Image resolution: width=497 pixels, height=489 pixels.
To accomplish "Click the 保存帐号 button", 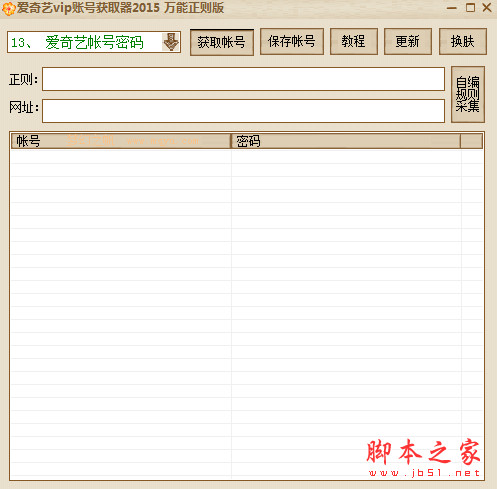I will coord(292,42).
